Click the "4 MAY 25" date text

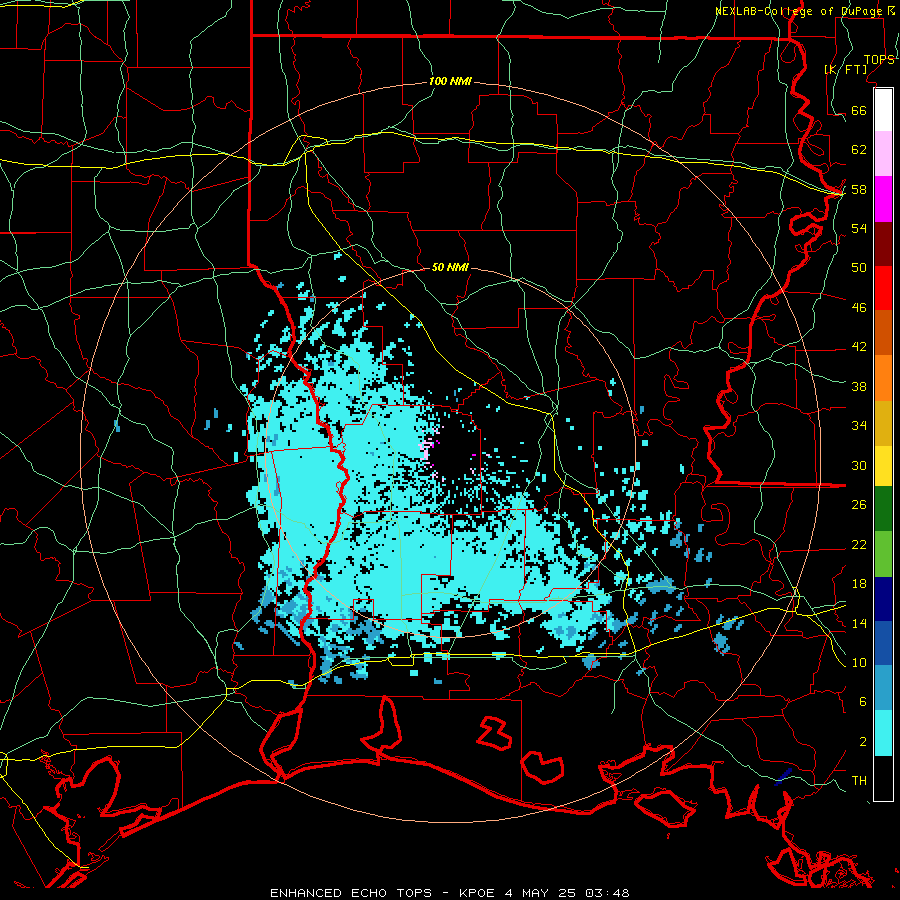[x=542, y=893]
